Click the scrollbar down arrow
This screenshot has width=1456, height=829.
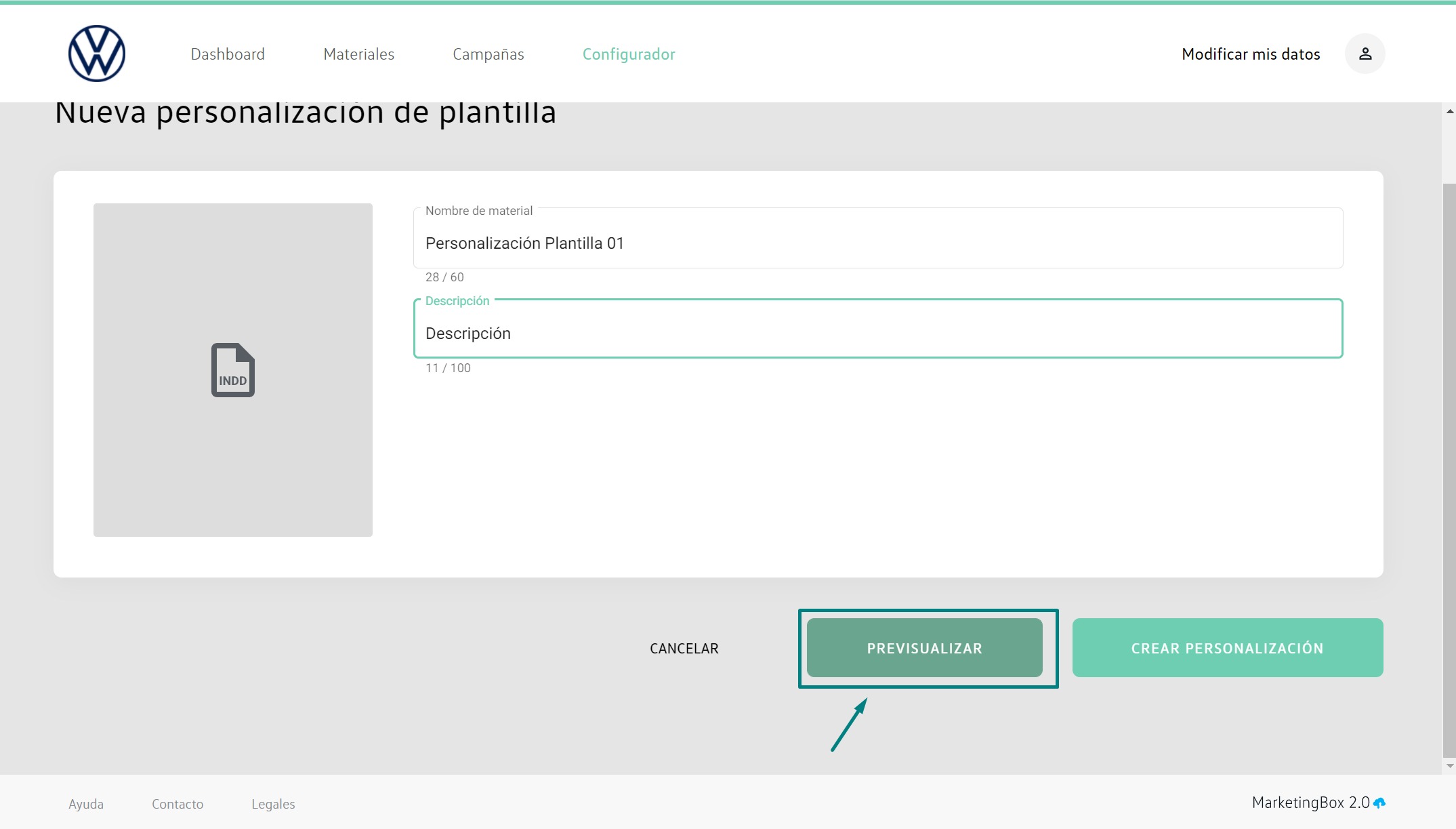tap(1449, 766)
